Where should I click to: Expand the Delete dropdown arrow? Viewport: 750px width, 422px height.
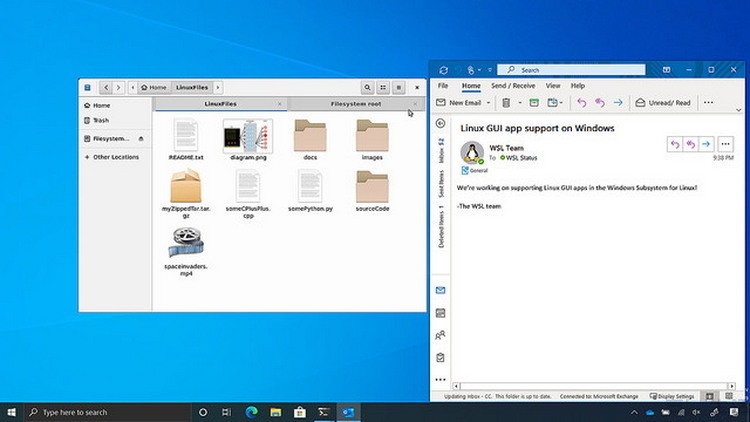click(x=519, y=103)
